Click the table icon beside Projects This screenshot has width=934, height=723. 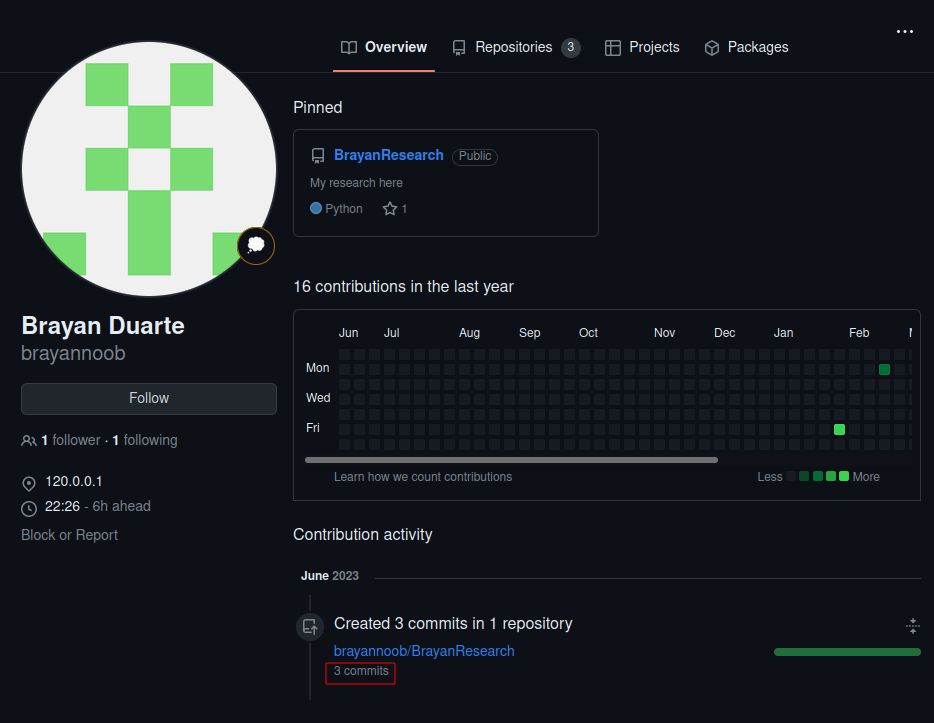pyautogui.click(x=613, y=48)
